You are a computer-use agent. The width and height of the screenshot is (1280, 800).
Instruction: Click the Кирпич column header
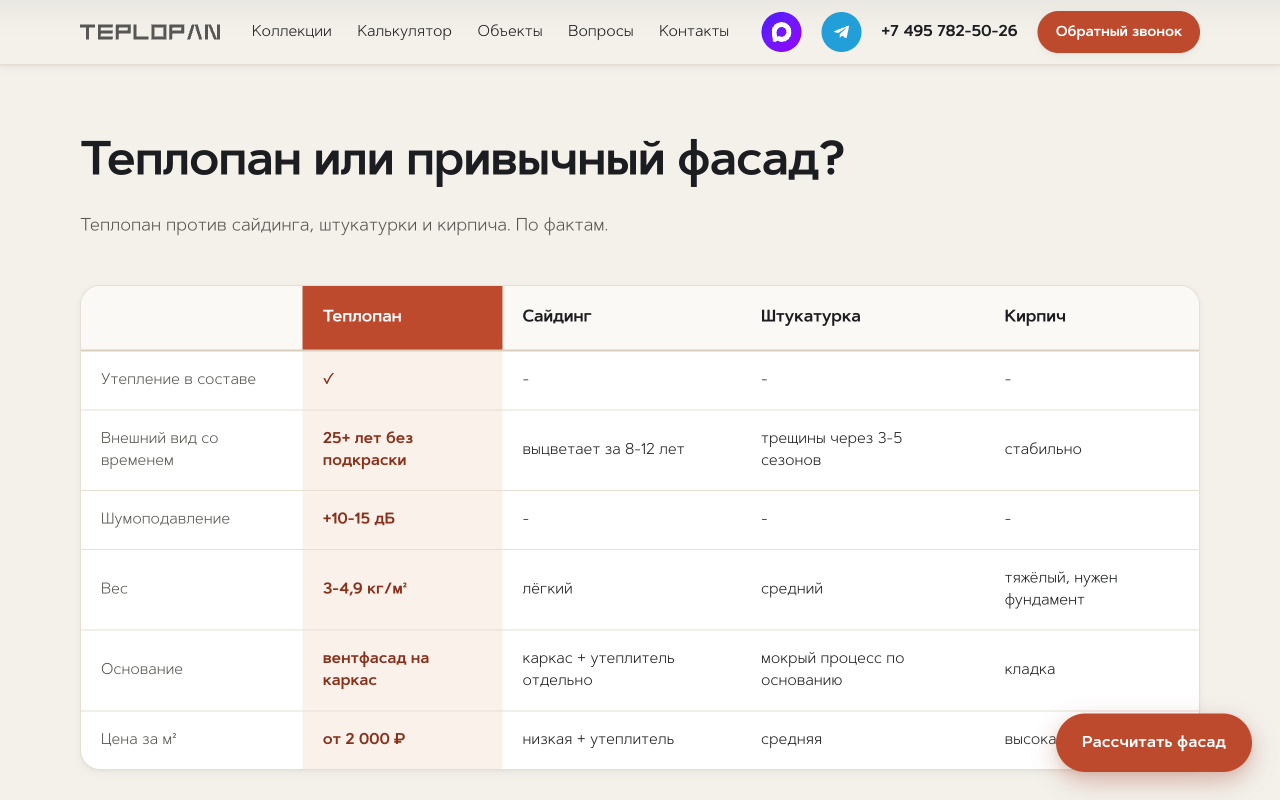(1035, 316)
